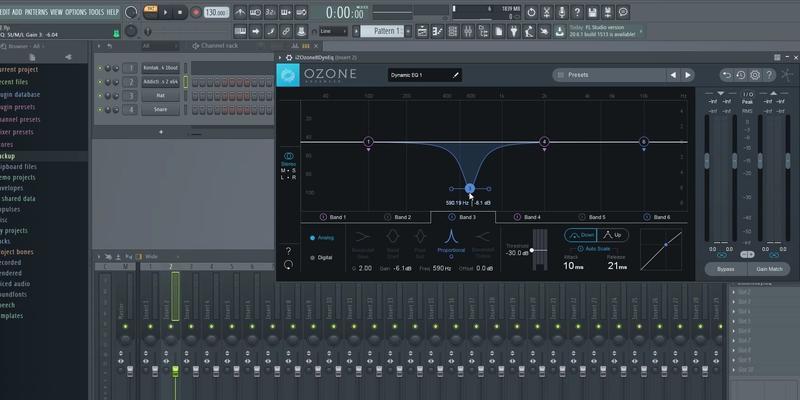Open the HELP menu

[x=112, y=12]
